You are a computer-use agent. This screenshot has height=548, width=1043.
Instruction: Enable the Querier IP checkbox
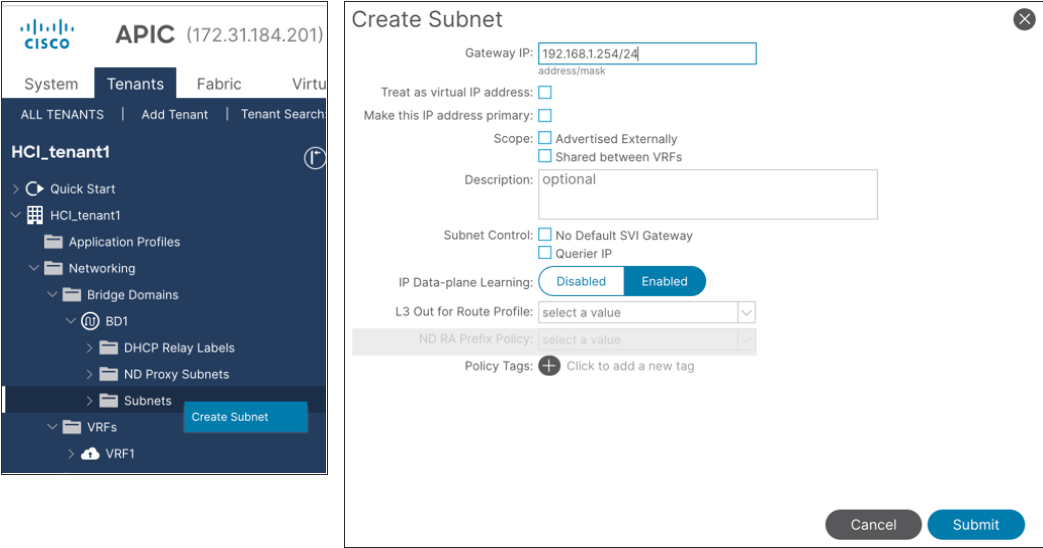(545, 253)
